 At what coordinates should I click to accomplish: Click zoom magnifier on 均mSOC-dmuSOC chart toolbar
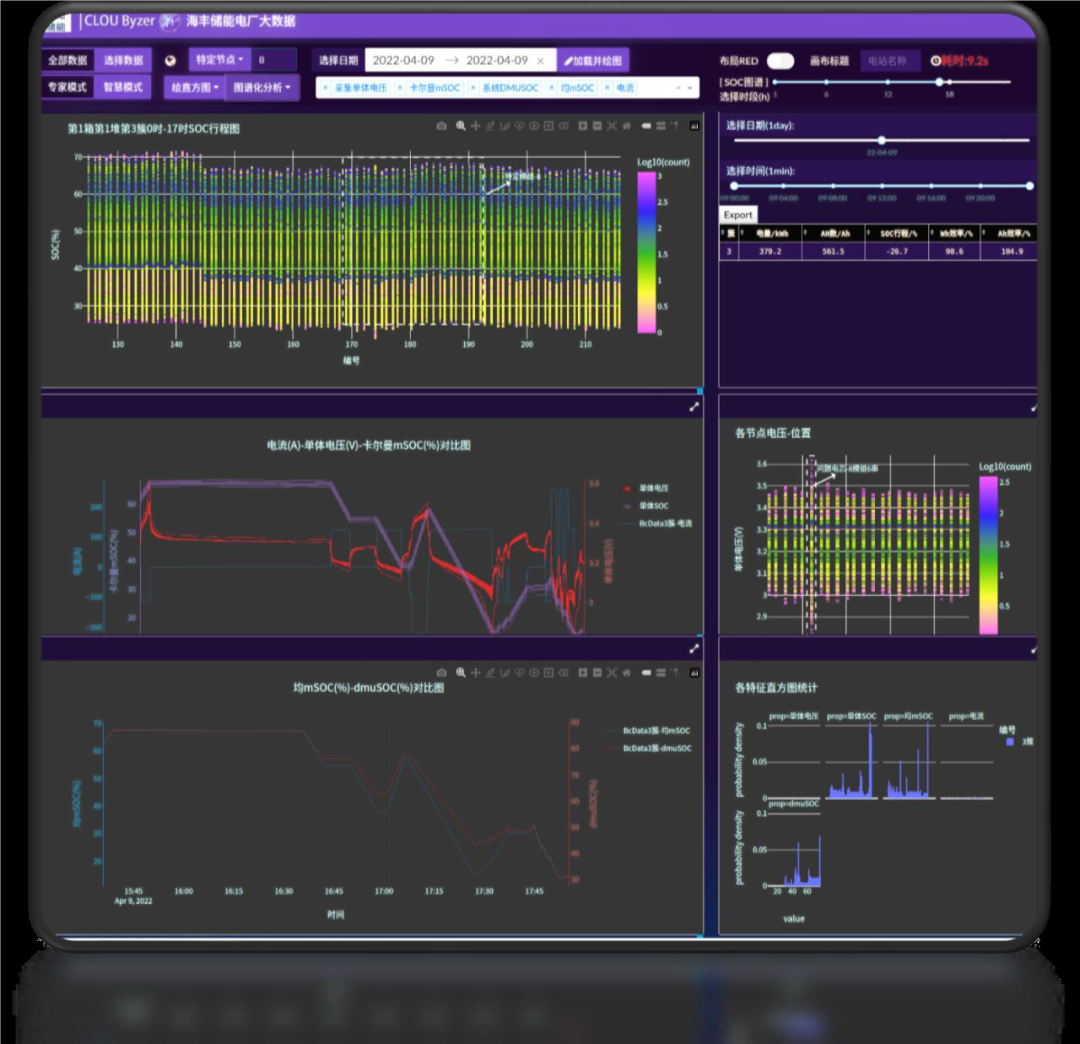pyautogui.click(x=460, y=673)
